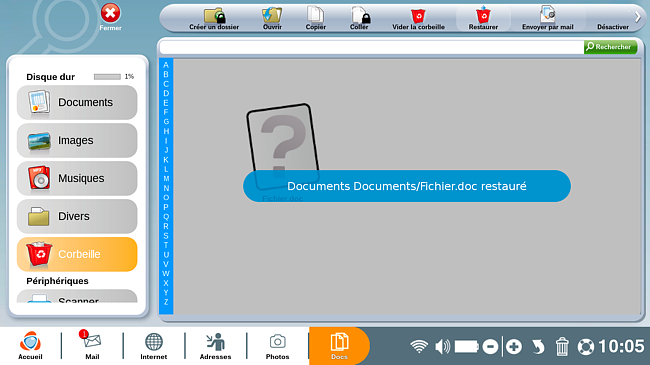Click the green Rechercher button
The image size is (650, 365).
610,47
